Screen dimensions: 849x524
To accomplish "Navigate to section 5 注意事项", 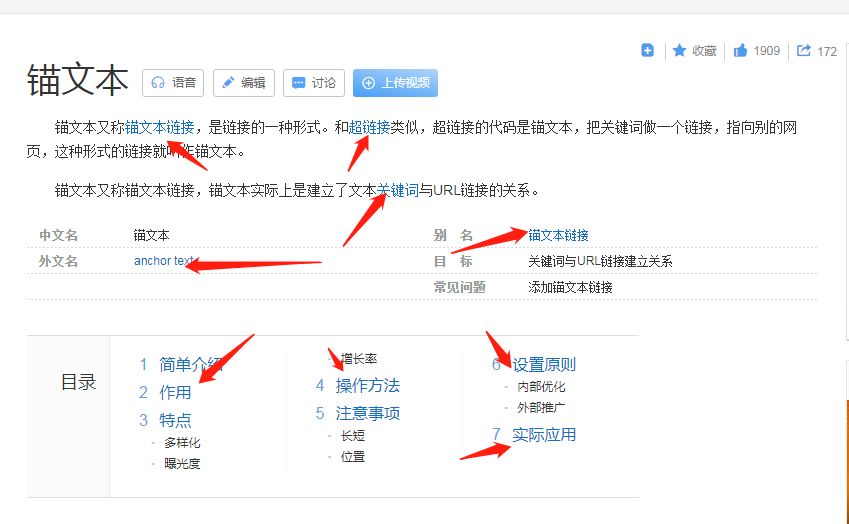I will (367, 413).
